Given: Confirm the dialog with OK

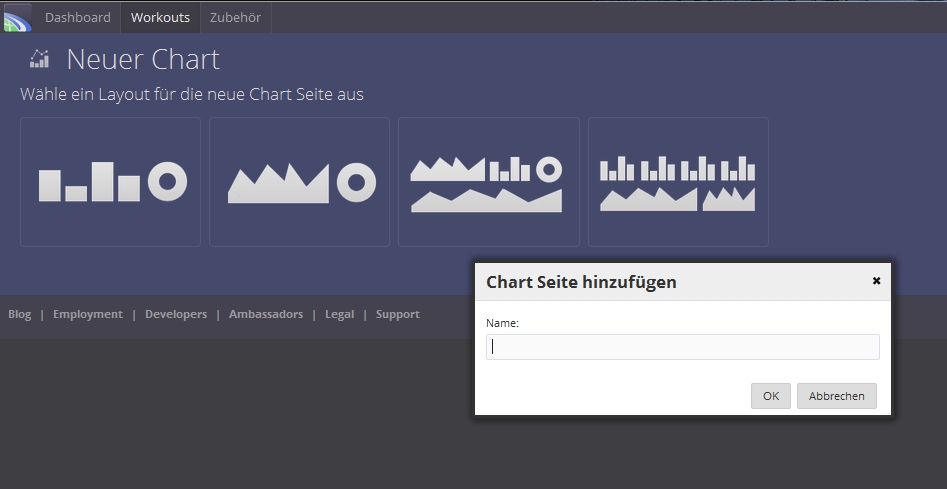Looking at the screenshot, I should pyautogui.click(x=770, y=396).
